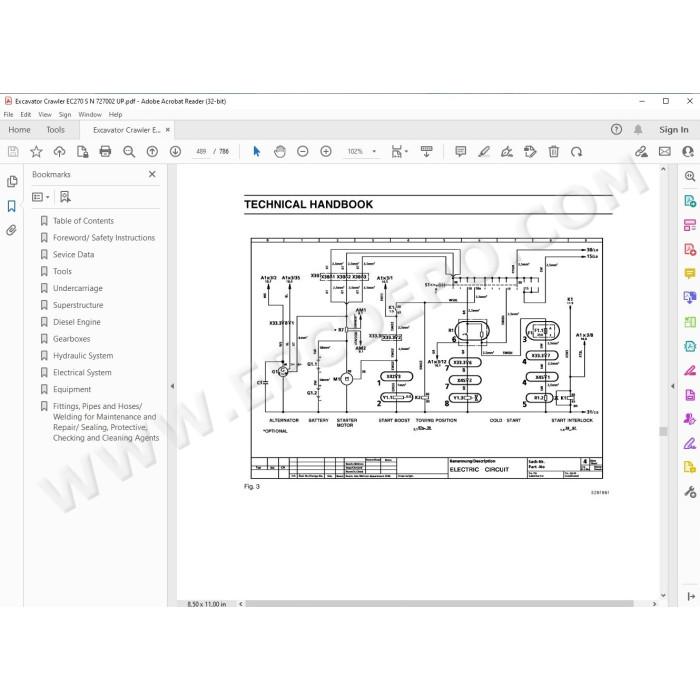Open Bookmarks options menu dropdown
The height and width of the screenshot is (700, 700).
41,197
